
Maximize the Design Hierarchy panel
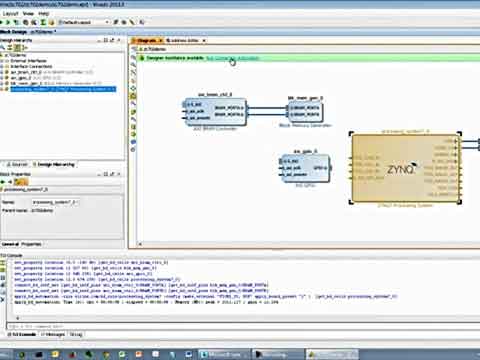106,40
